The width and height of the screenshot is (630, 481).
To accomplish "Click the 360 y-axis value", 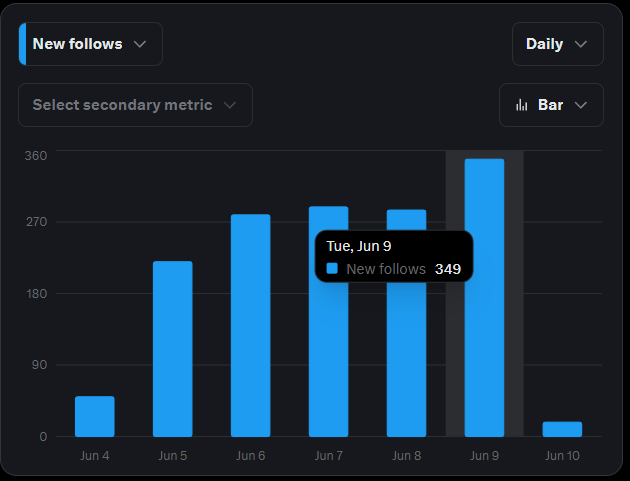I will coord(36,156).
